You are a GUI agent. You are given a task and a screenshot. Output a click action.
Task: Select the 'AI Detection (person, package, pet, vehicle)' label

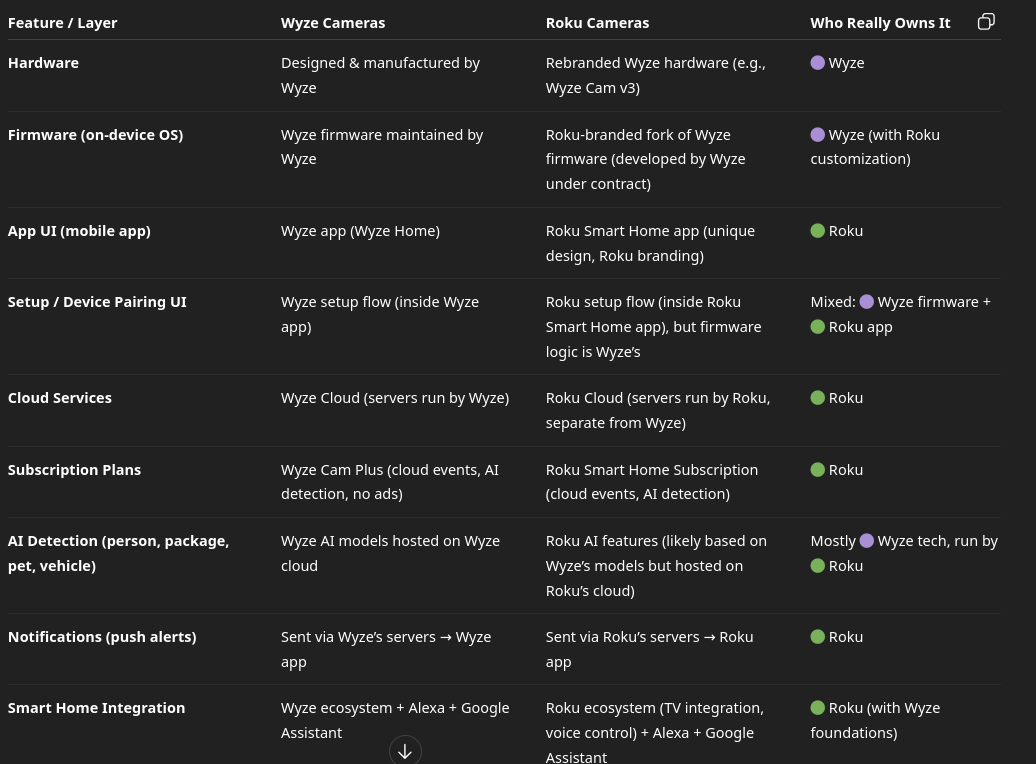tap(118, 553)
